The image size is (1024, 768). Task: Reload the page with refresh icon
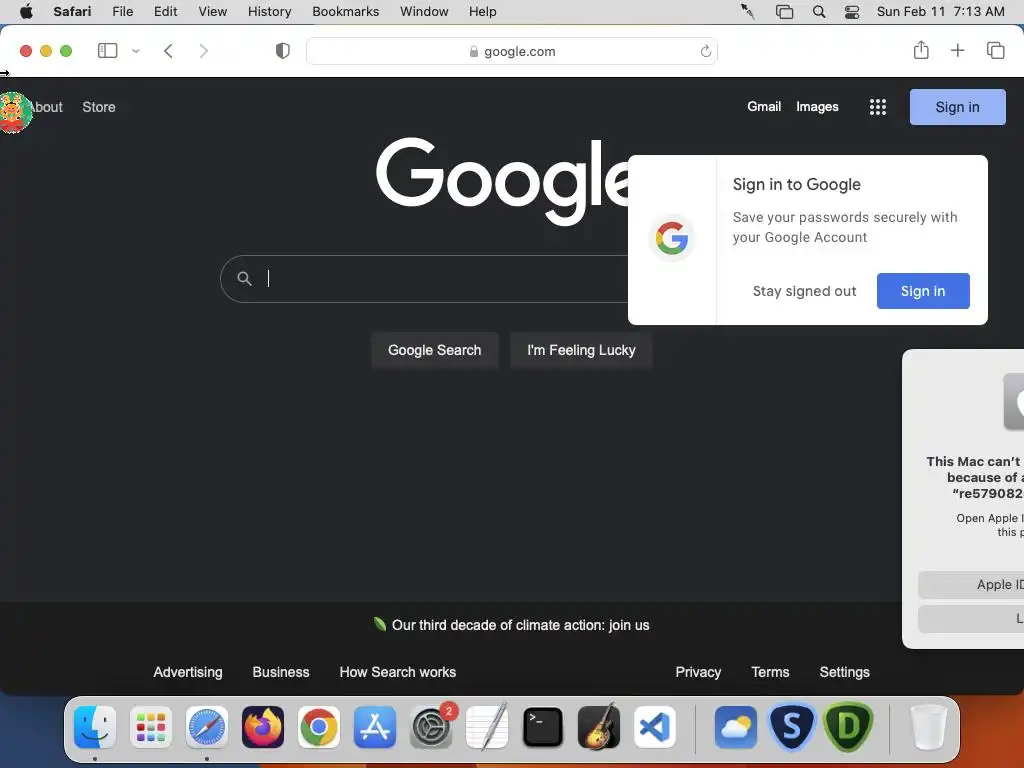tap(705, 51)
